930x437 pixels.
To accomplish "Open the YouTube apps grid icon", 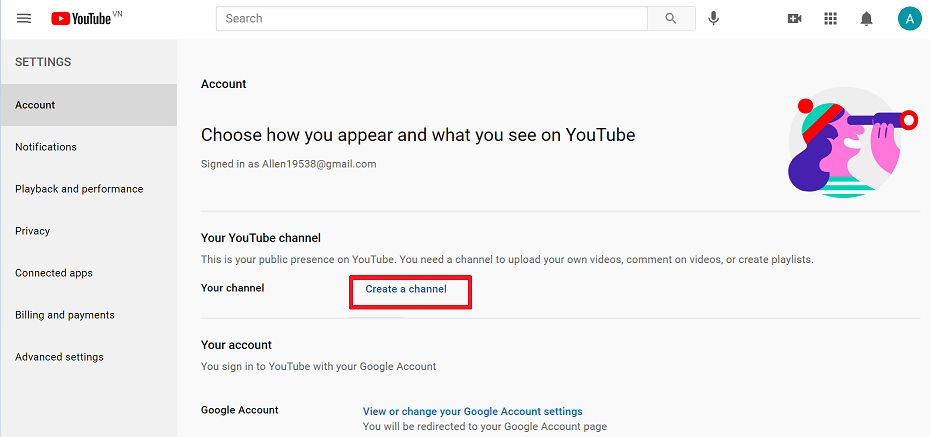I will tap(830, 19).
